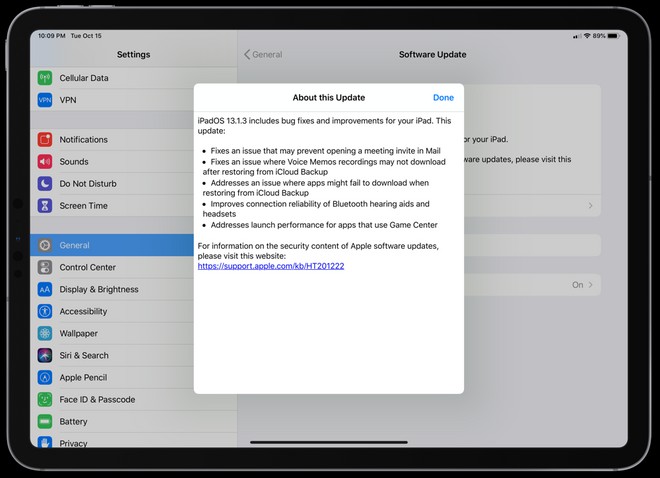Image resolution: width=660 pixels, height=478 pixels.
Task: Open the Learn More row chevron
Action: (x=590, y=206)
